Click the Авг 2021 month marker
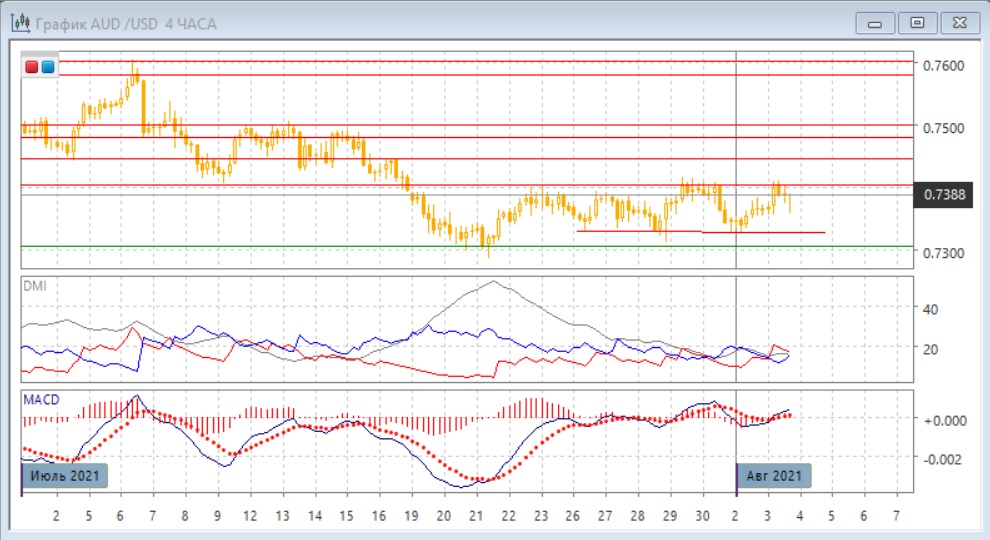This screenshot has height=540, width=990. (773, 476)
